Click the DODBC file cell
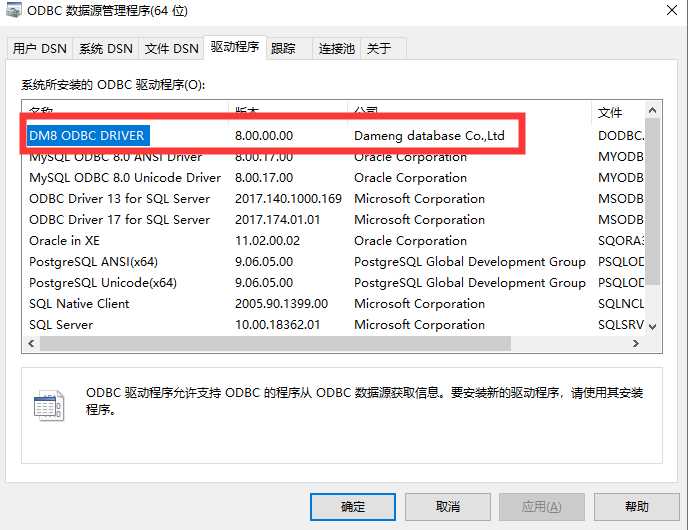Viewport: 688px width, 530px height. 621,136
